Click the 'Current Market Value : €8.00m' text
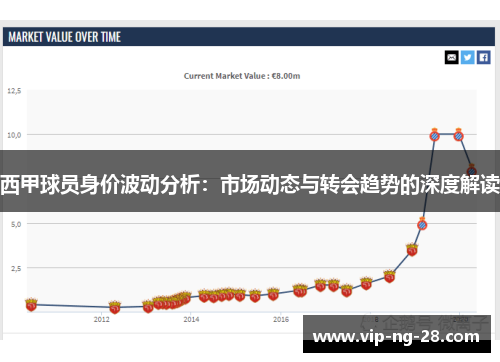500x362 pixels. (x=242, y=76)
